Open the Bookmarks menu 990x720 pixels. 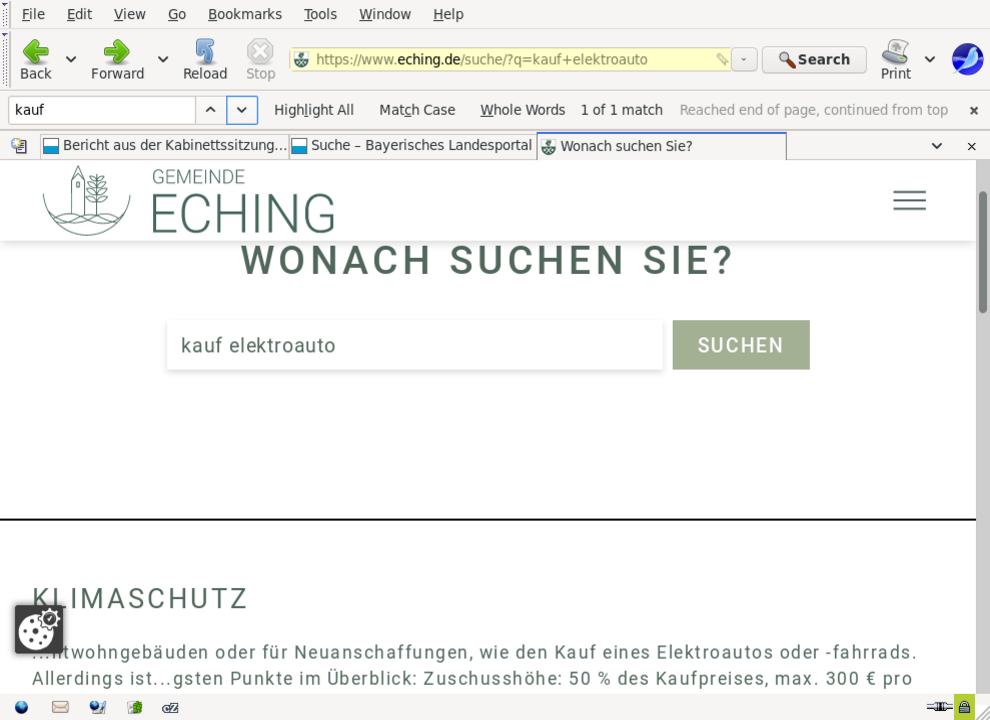click(244, 14)
